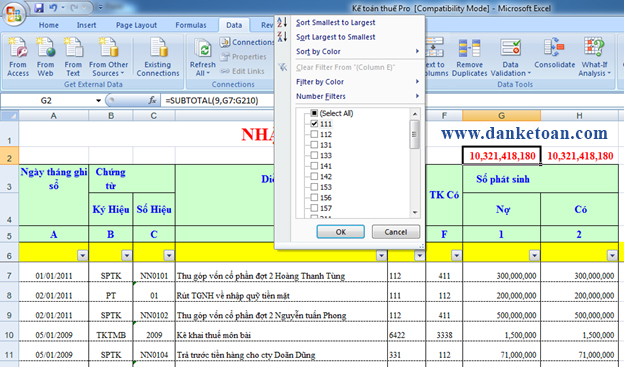Screen dimensions: 624x367
Task: Select the cell 'Kê khai thuế môn bài'
Action: (281, 335)
